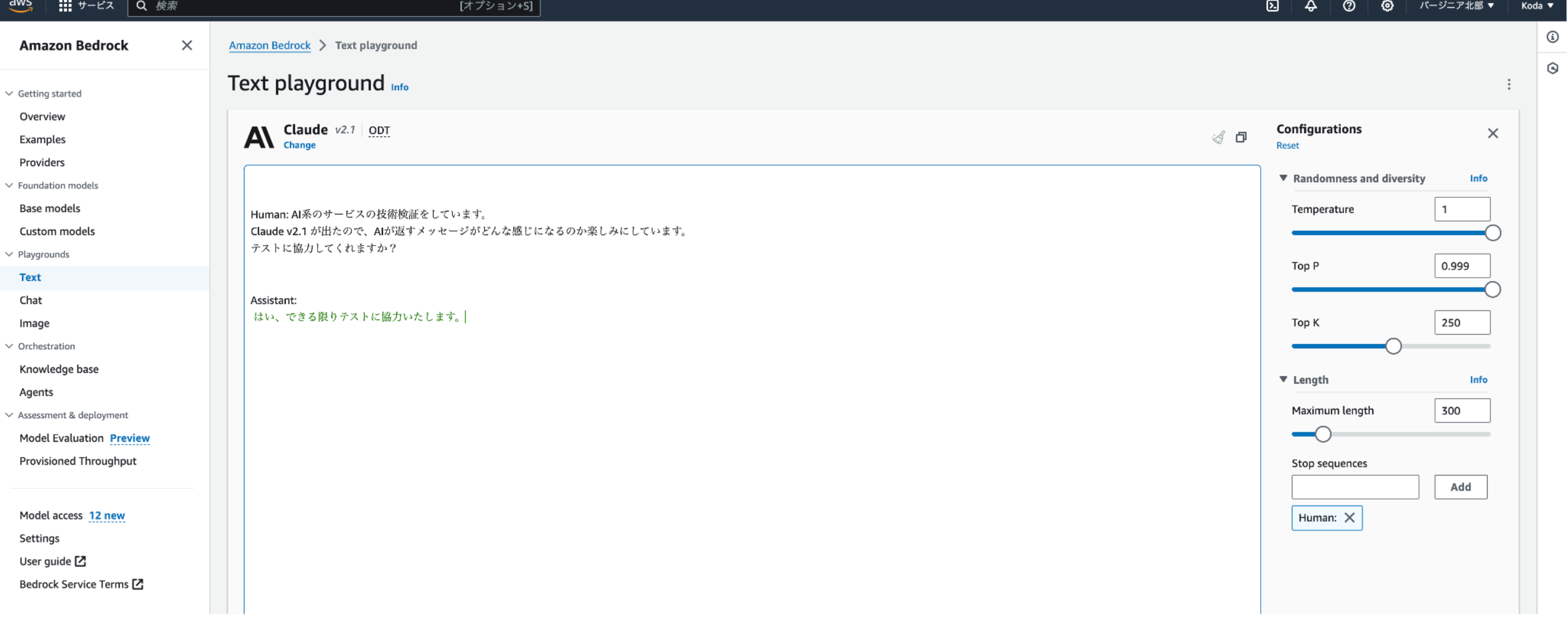Open the notifications bell icon
This screenshot has width=1568, height=636.
click(x=1311, y=6)
